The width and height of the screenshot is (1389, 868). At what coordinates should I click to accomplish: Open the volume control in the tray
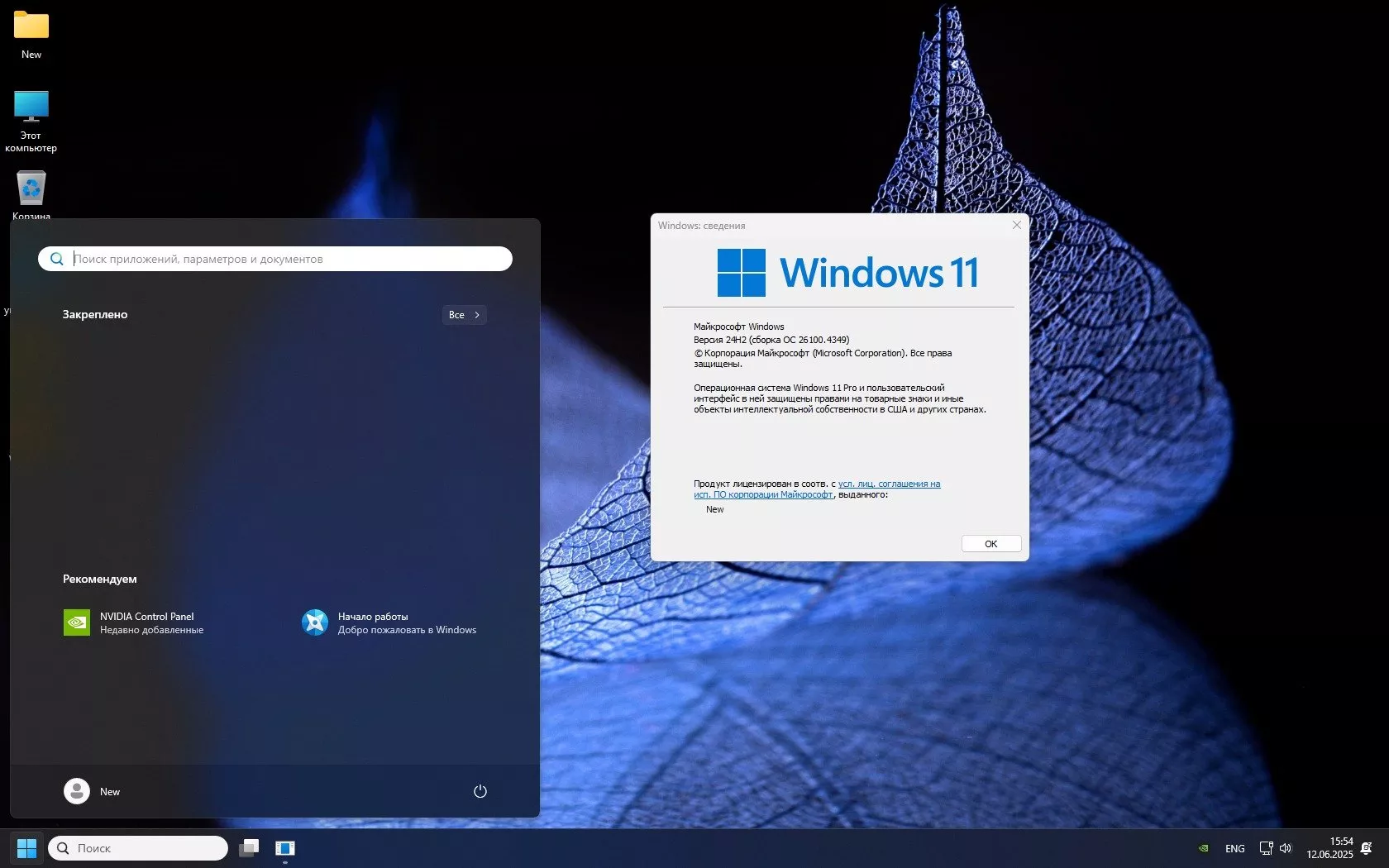click(x=1286, y=848)
